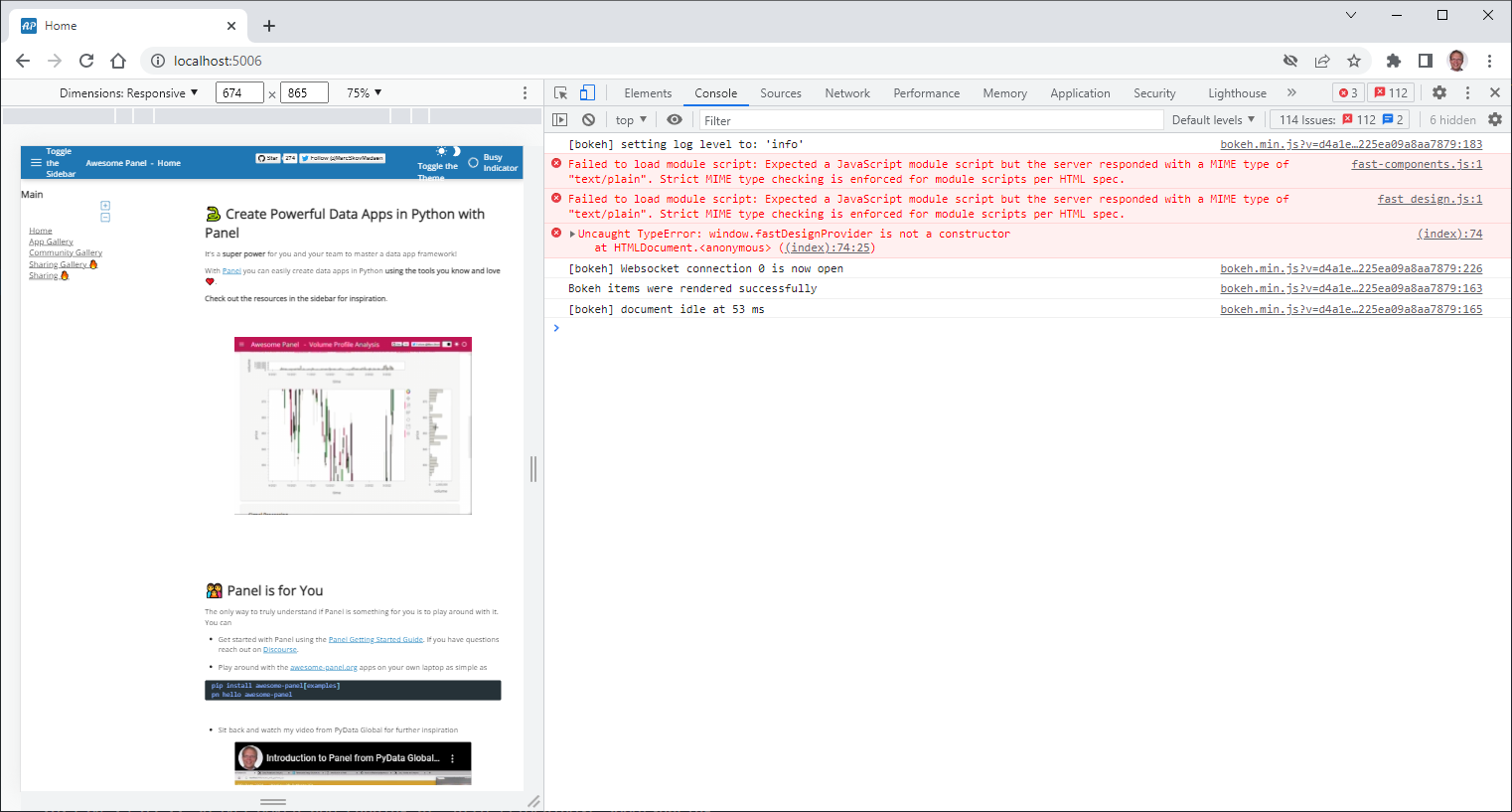Screen dimensions: 1512x812
Task: Open the App Gallery link in the sidebar
Action: coord(51,242)
